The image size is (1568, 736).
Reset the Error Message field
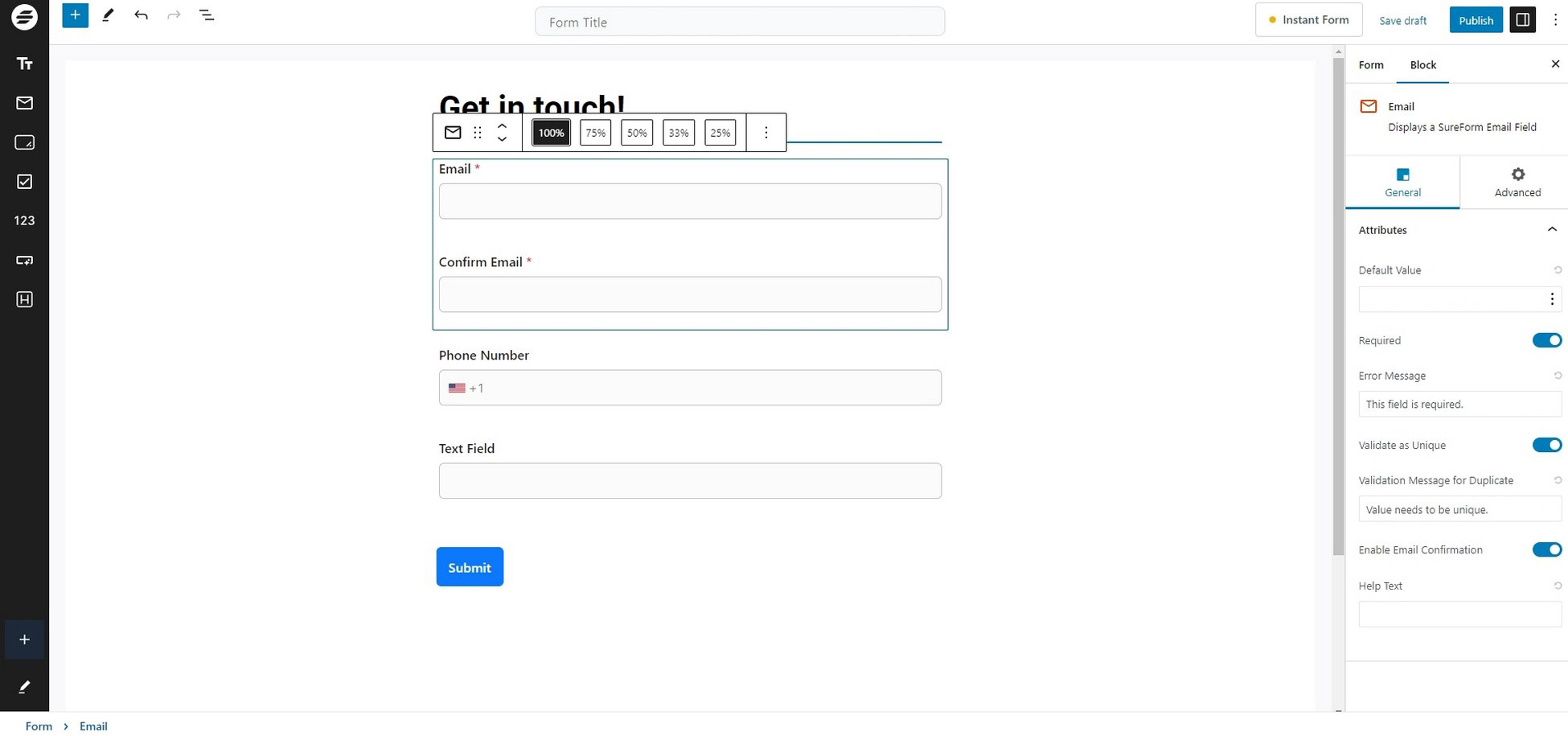click(1558, 376)
